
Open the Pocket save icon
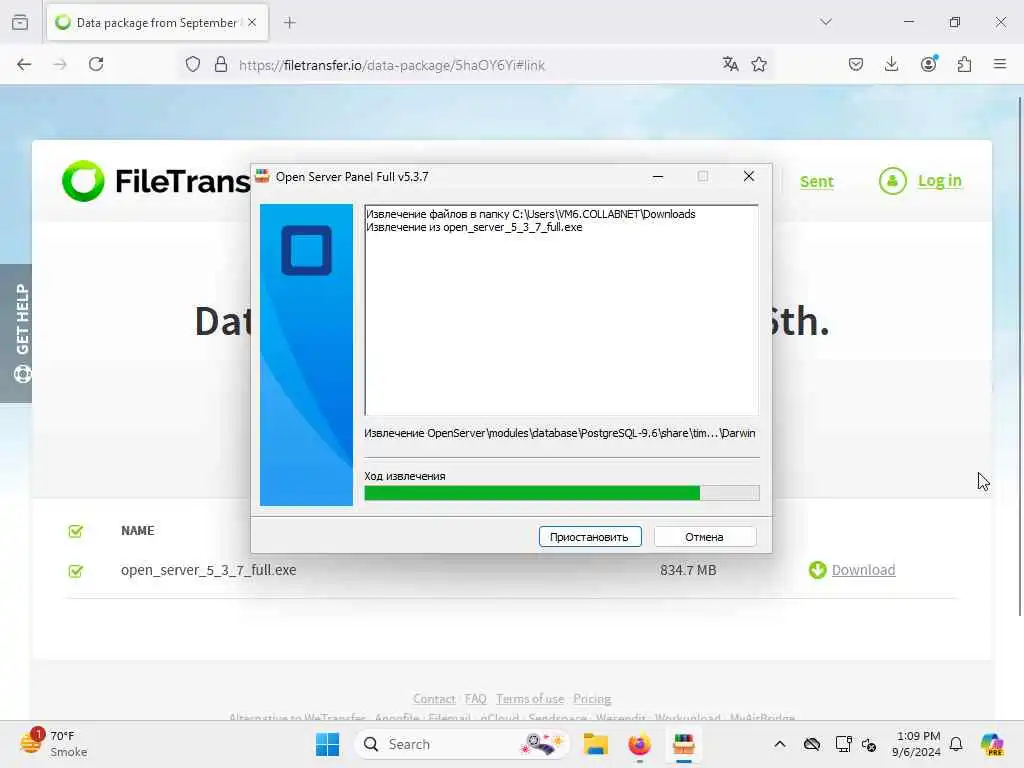coord(856,64)
